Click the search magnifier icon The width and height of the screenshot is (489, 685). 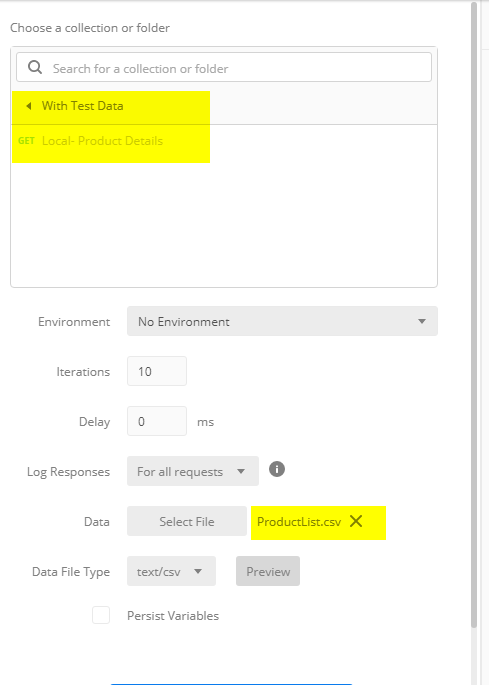[35, 67]
